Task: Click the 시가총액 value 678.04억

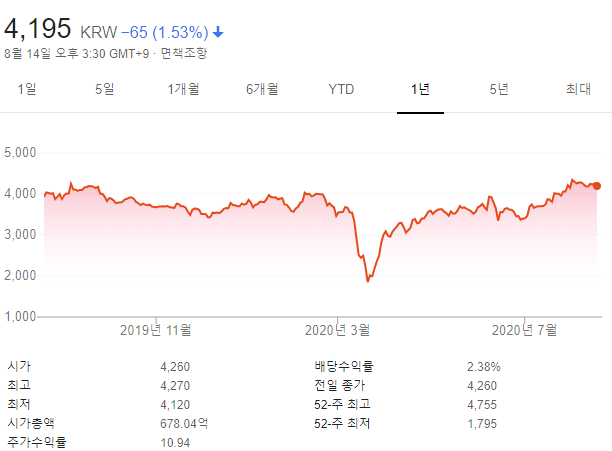Action: (x=184, y=423)
